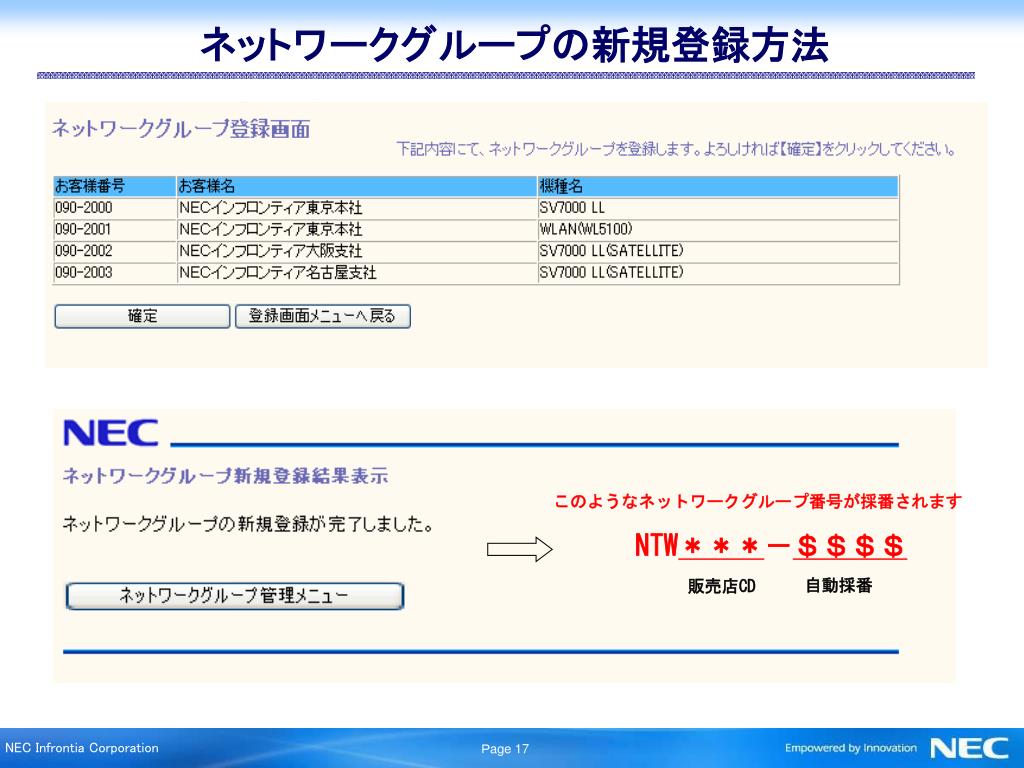Click the お客様番号 column header
1024x768 pixels.
[x=114, y=187]
